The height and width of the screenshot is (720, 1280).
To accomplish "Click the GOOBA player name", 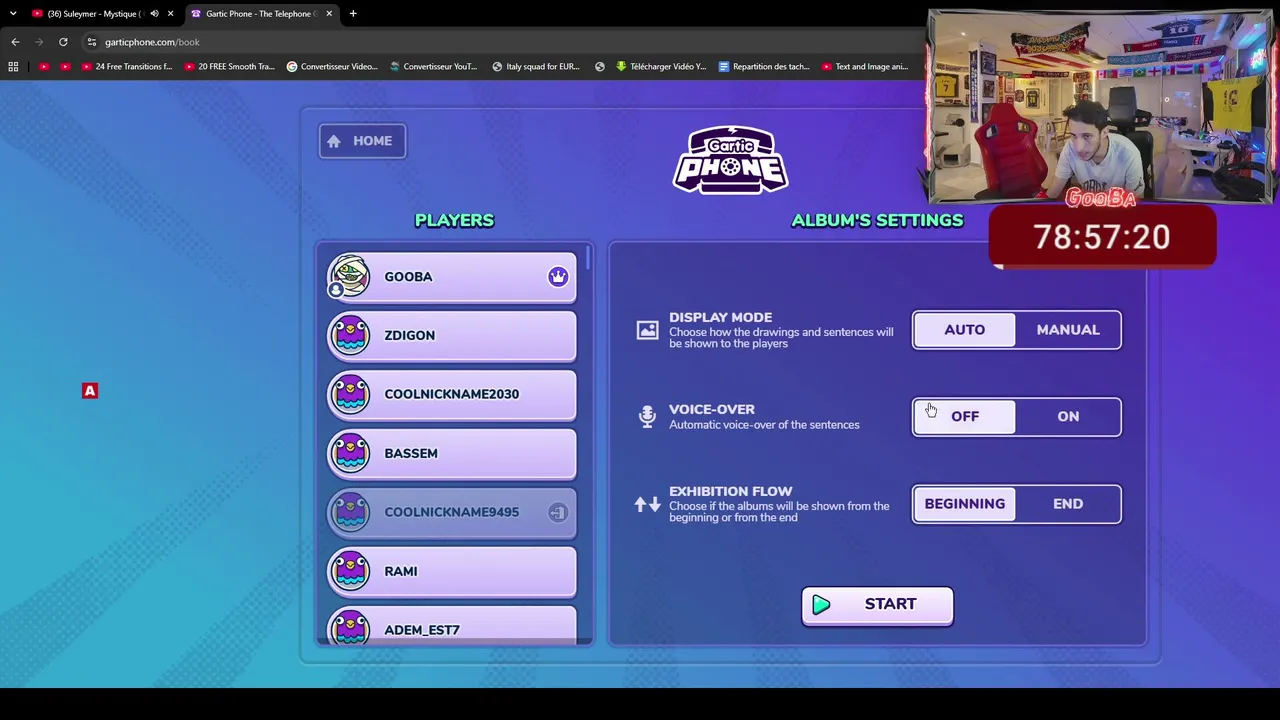I will 408,277.
